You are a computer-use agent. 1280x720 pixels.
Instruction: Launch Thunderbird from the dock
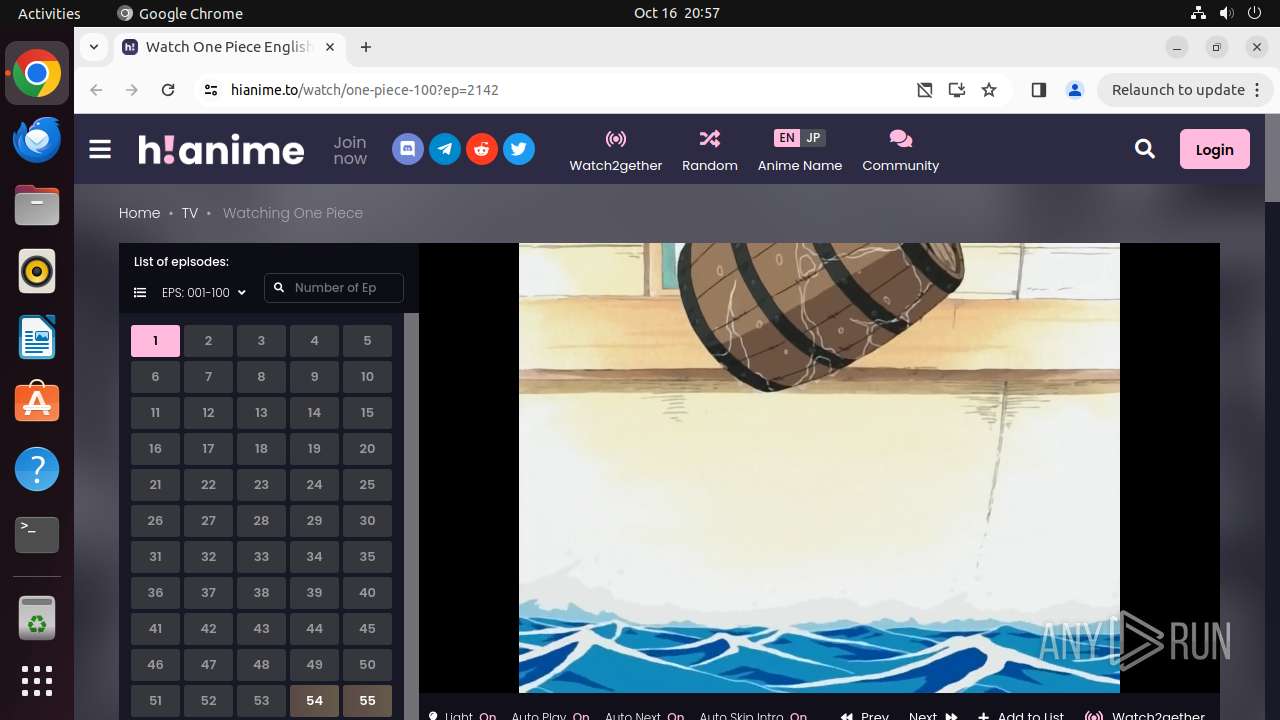click(37, 139)
